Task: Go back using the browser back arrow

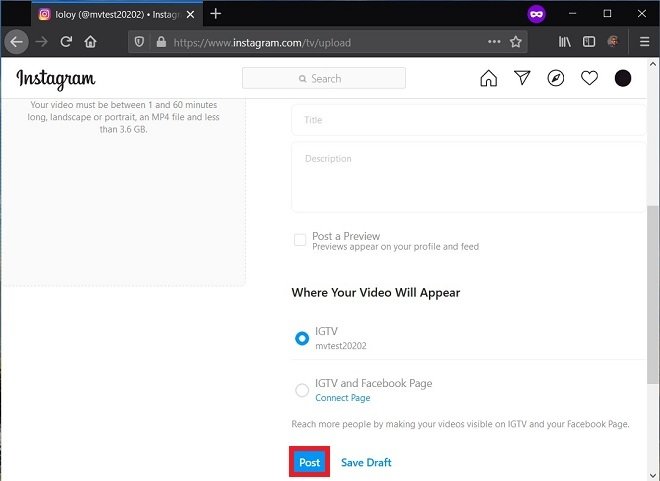Action: [x=16, y=42]
